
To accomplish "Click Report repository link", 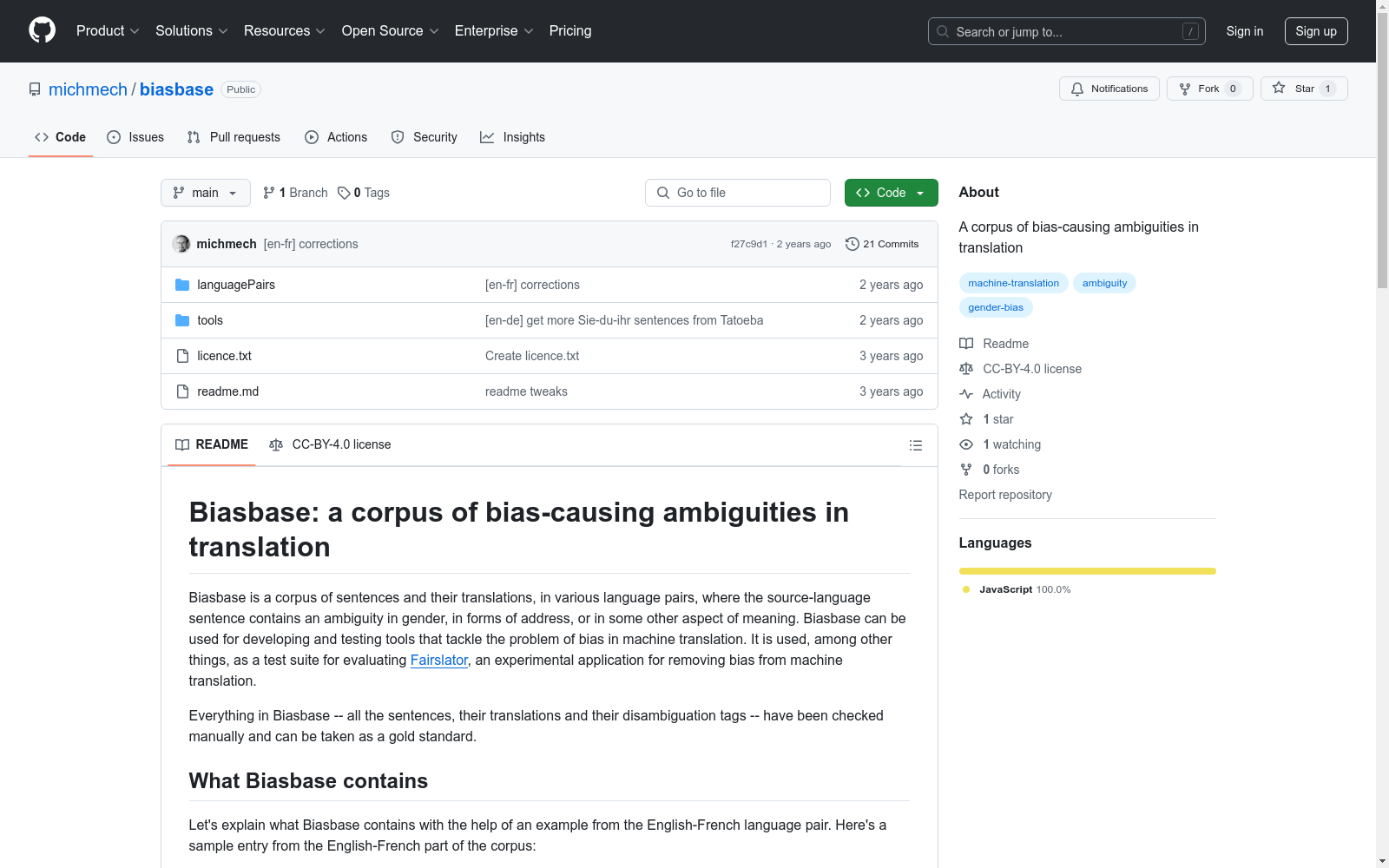I will (1005, 495).
